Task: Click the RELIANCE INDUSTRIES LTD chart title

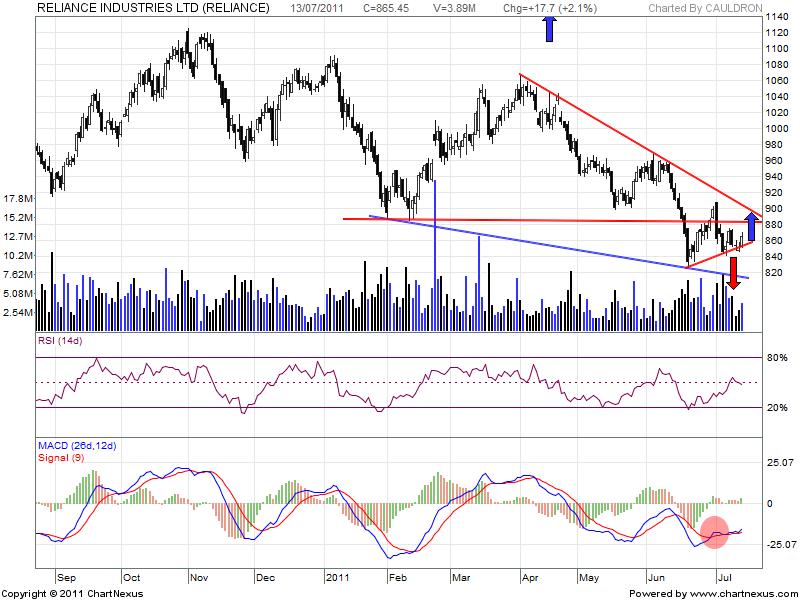Action: [153, 8]
